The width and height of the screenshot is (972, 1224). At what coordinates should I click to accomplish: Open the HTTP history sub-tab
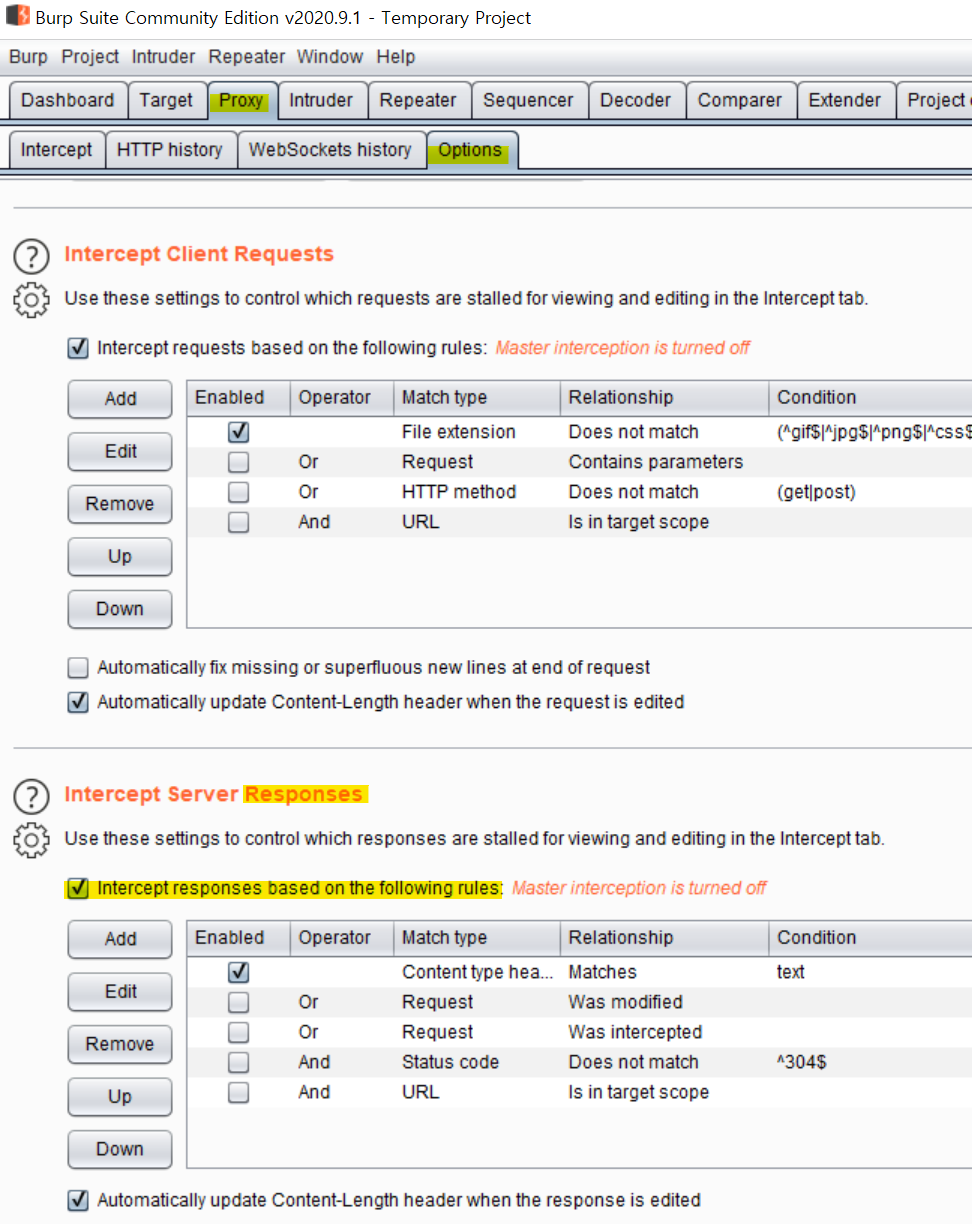[170, 150]
